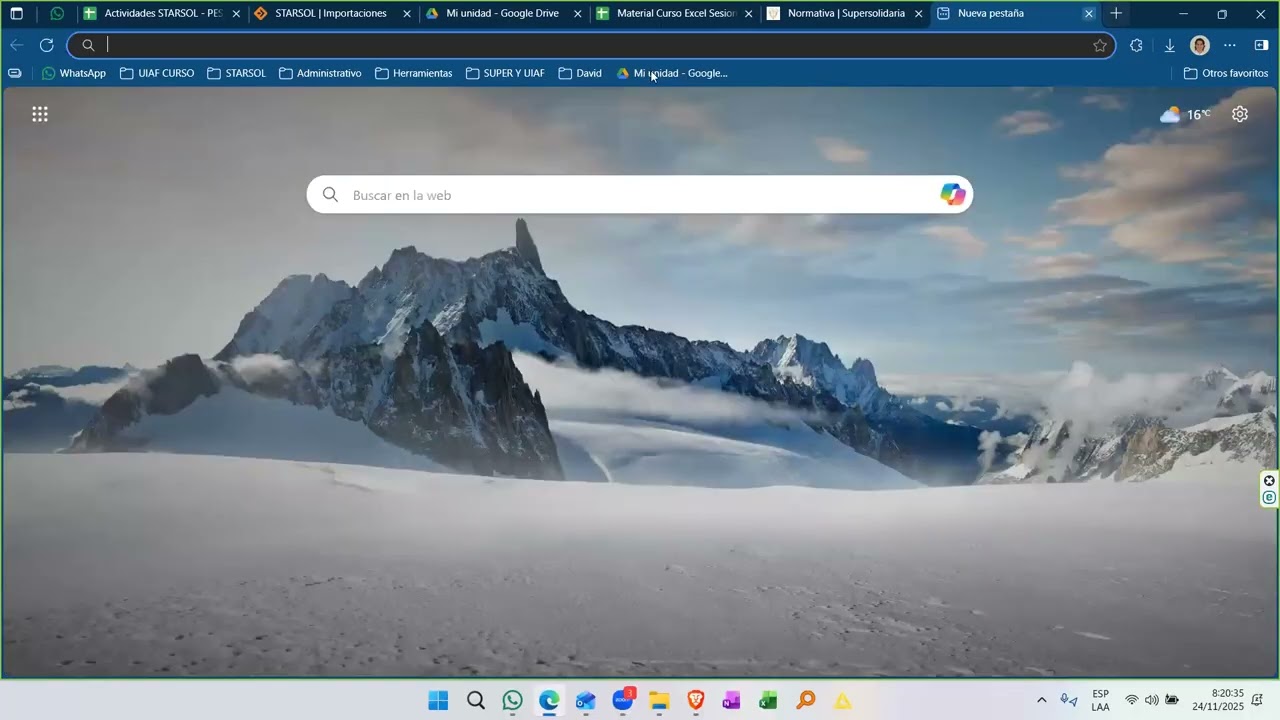The image size is (1280, 720).
Task: Add page to favorites star icon
Action: (1100, 45)
